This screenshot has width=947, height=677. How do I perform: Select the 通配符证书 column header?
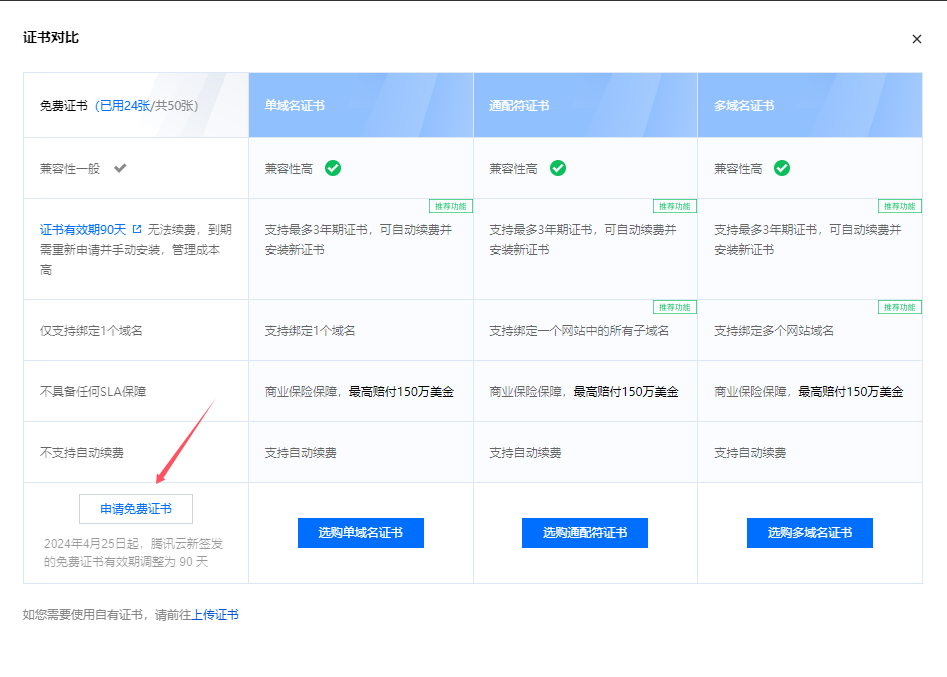click(x=519, y=105)
